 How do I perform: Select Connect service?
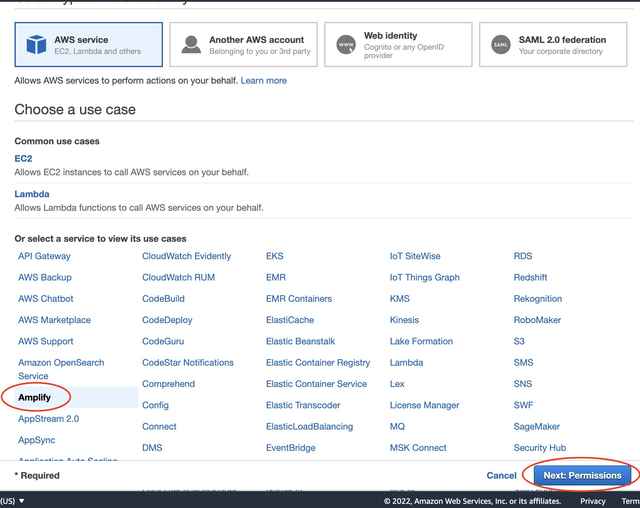click(159, 426)
